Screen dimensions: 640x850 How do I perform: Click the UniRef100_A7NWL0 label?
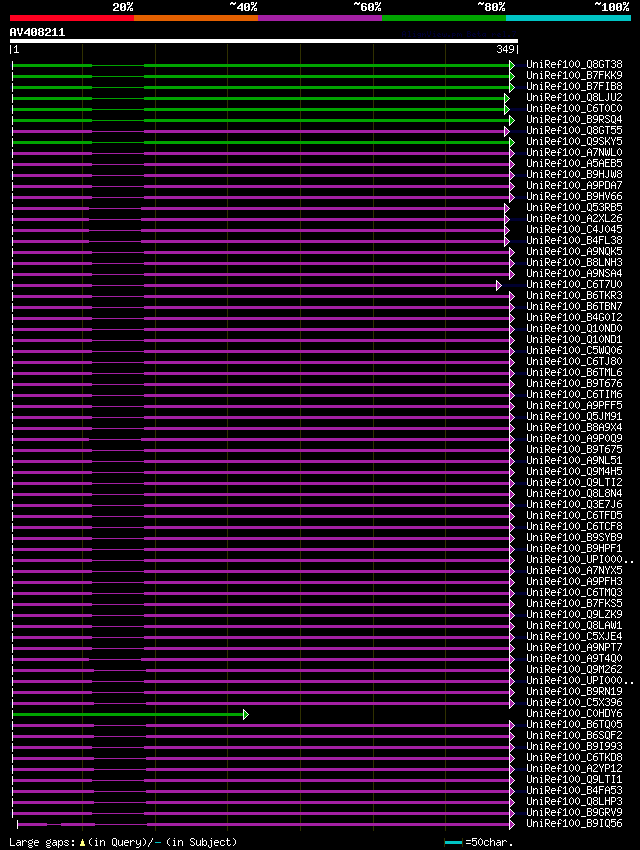coord(574,152)
